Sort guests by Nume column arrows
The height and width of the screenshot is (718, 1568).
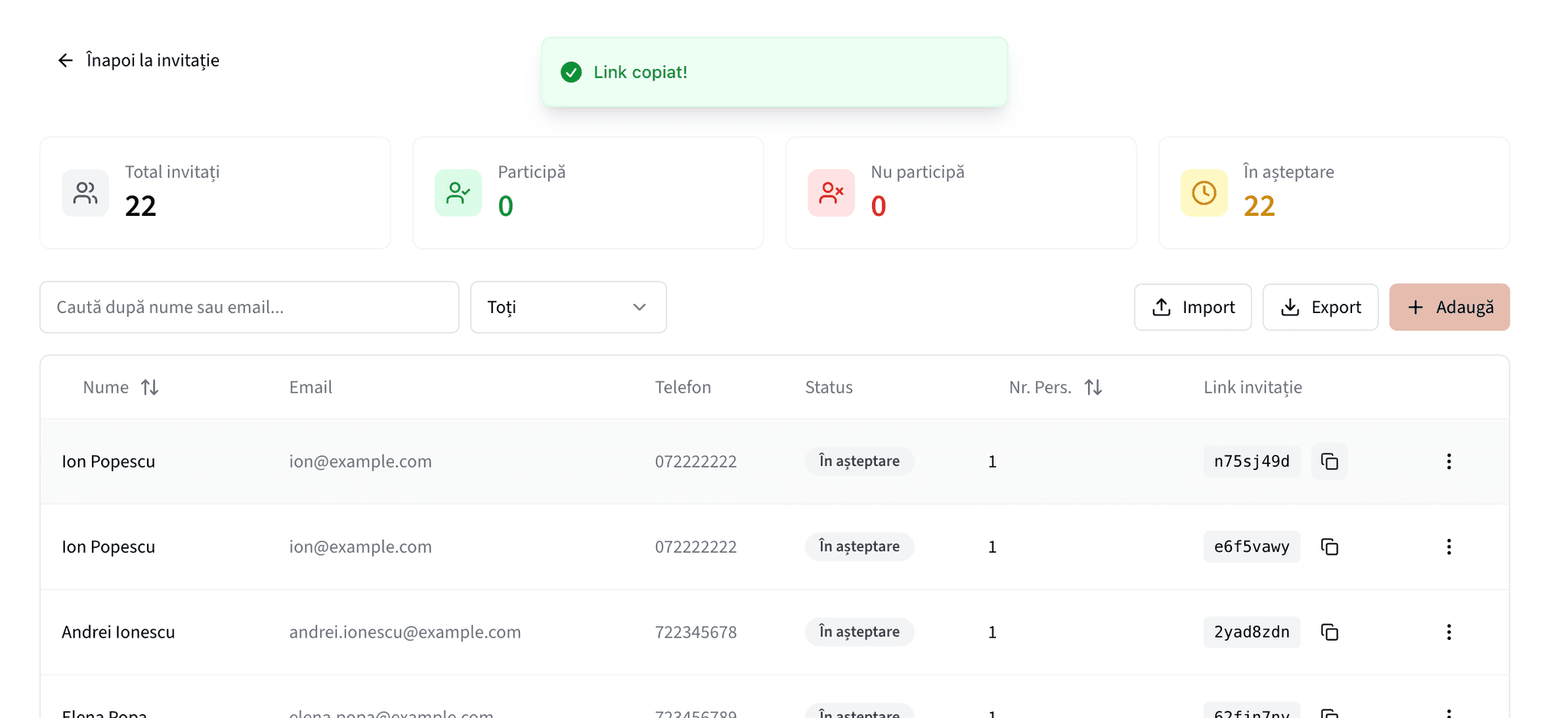150,387
